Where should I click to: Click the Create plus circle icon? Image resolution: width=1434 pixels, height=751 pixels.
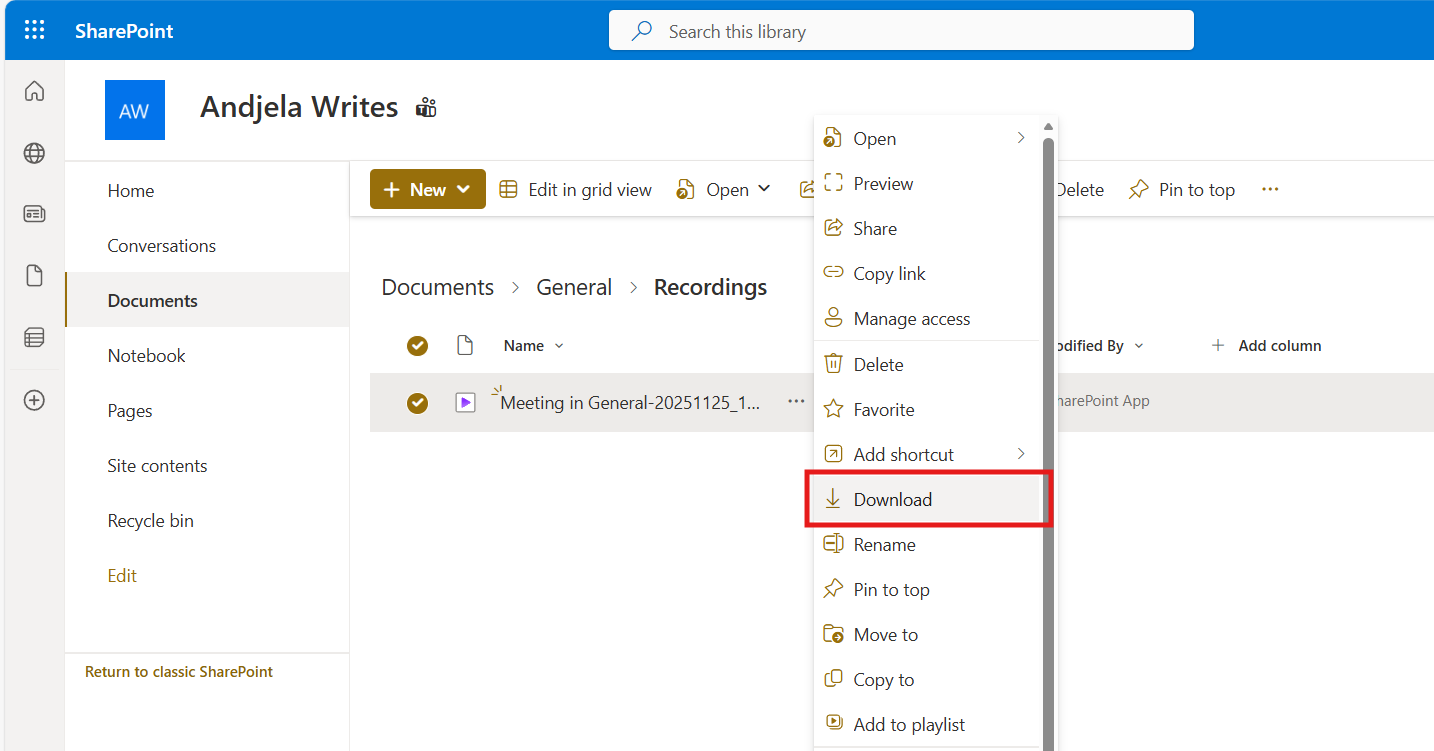click(34, 400)
